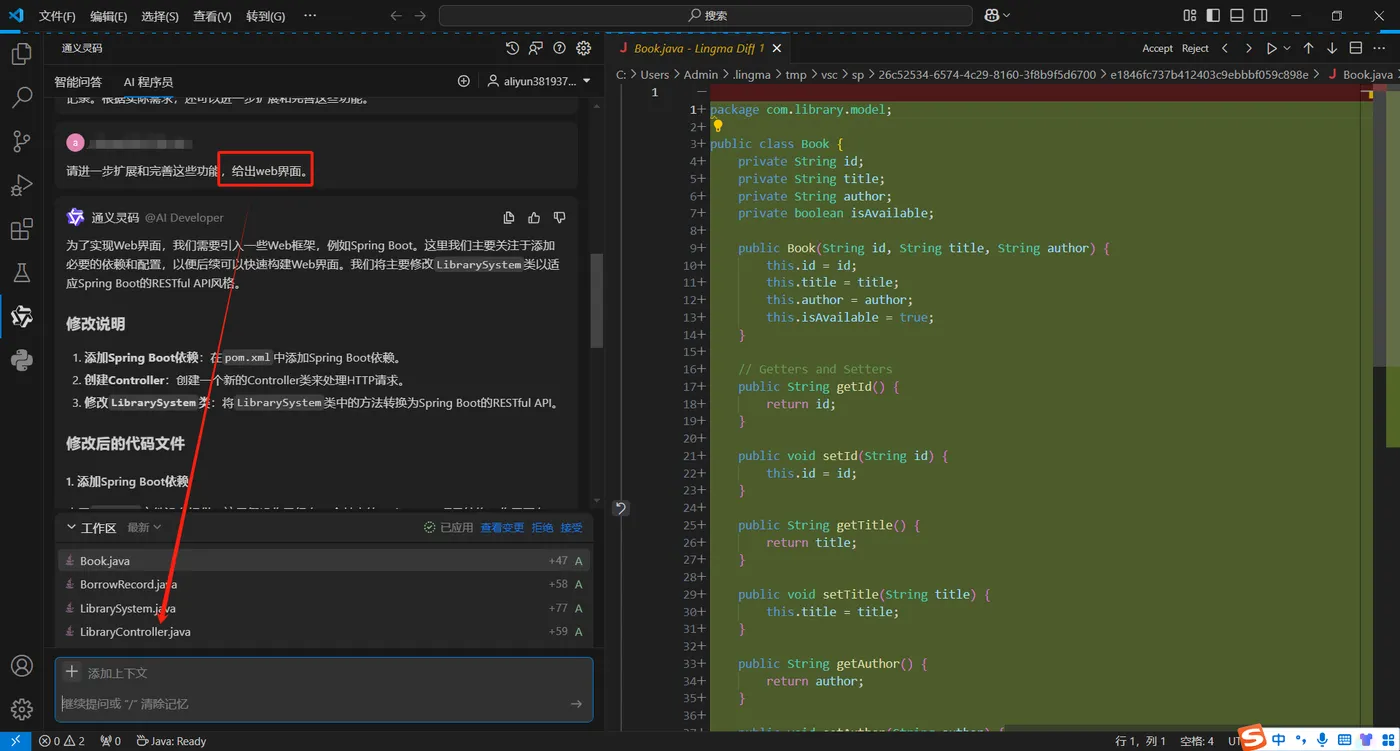
Task: Open Run and Debug view
Action: click(21, 185)
